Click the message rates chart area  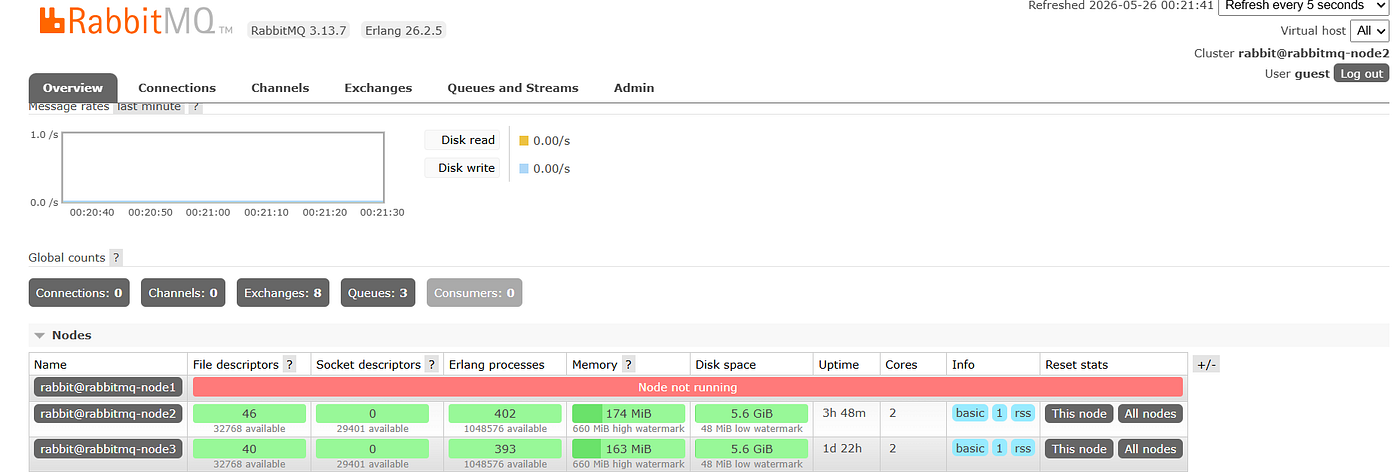(223, 167)
